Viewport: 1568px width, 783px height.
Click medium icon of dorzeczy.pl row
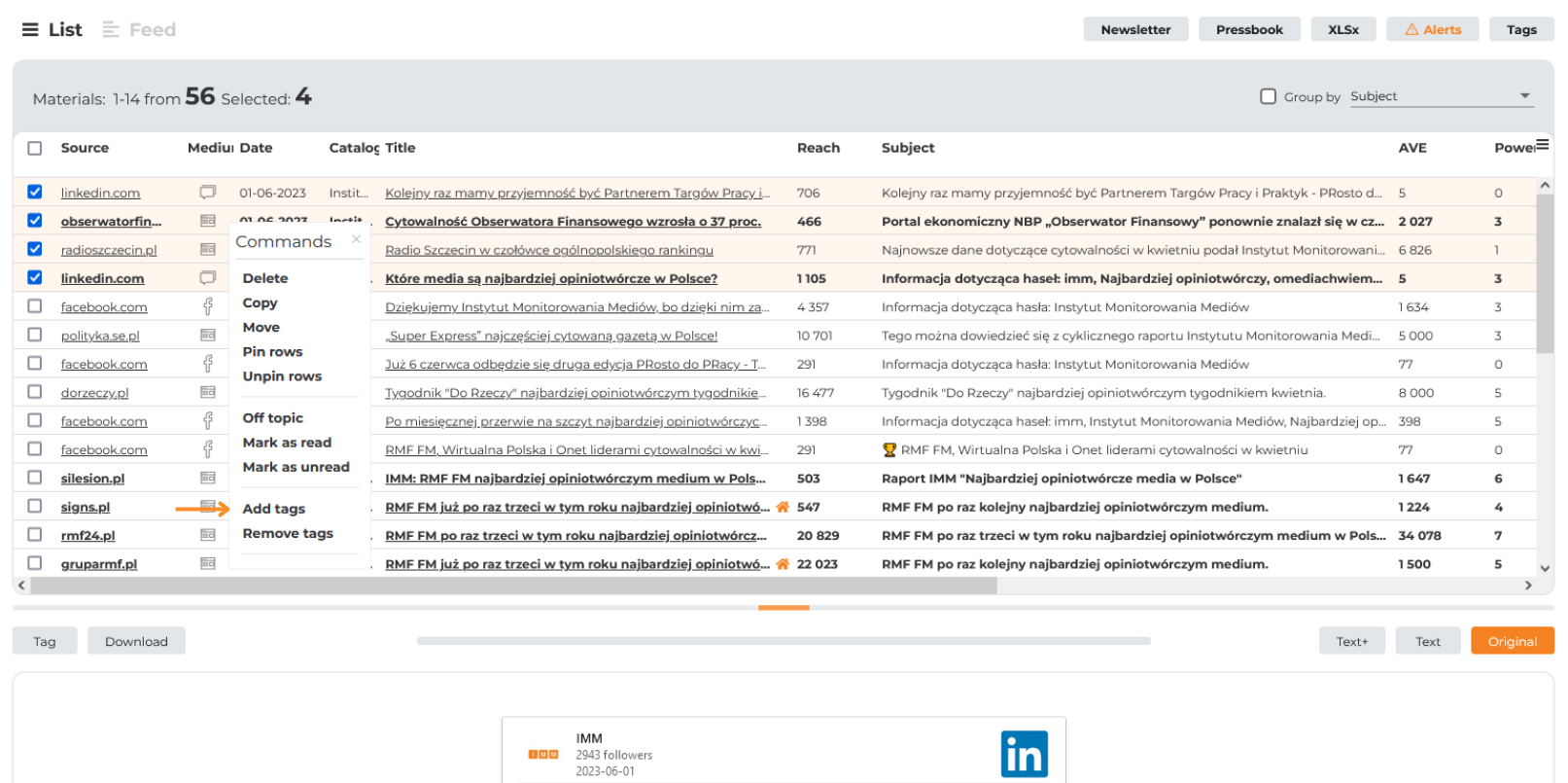pyautogui.click(x=208, y=393)
